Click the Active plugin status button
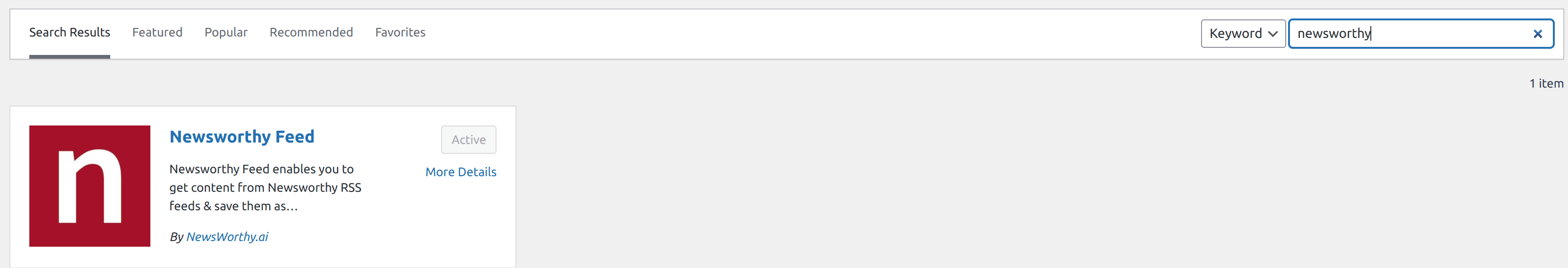The image size is (1568, 268). click(469, 140)
